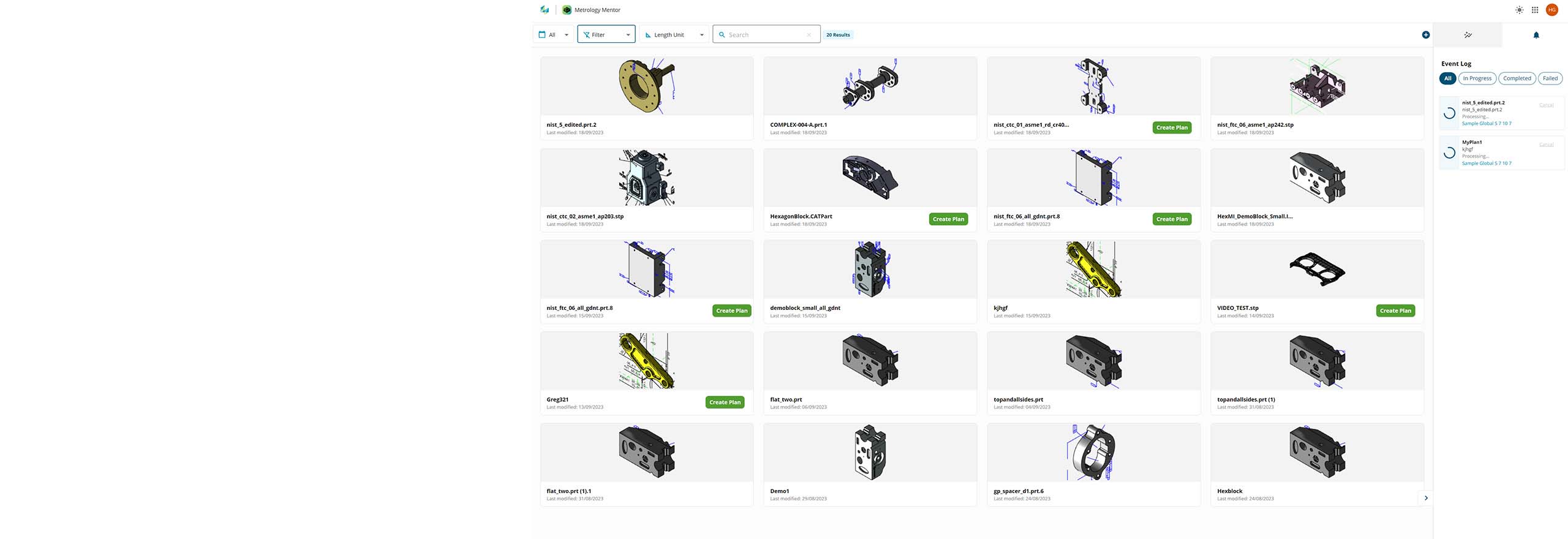Viewport: 1568px width, 539px height.
Task: Open Hexblock part thumbnail
Action: (1317, 453)
